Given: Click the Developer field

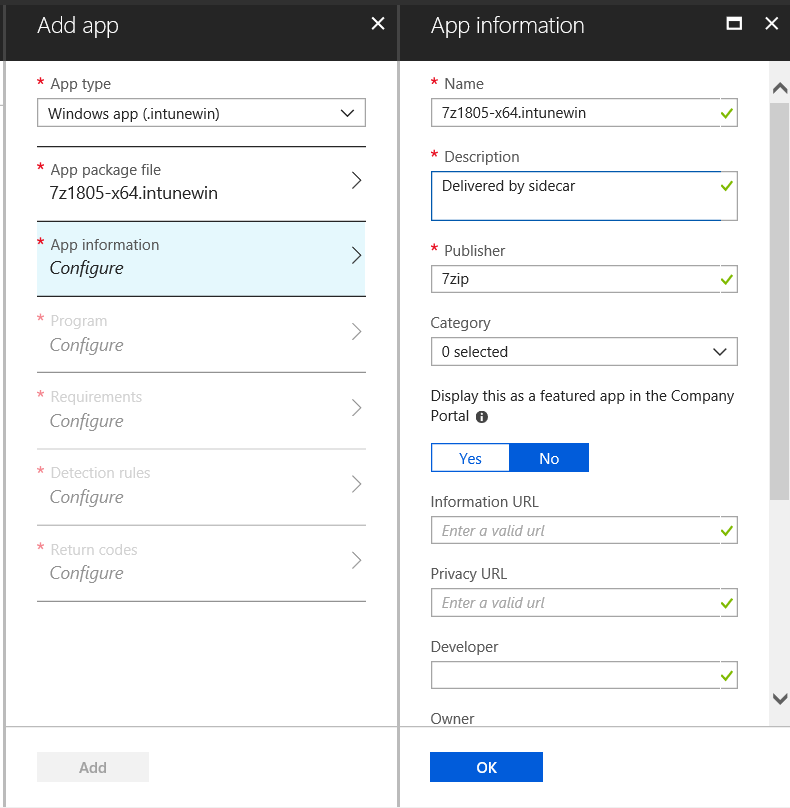Looking at the screenshot, I should [x=584, y=675].
